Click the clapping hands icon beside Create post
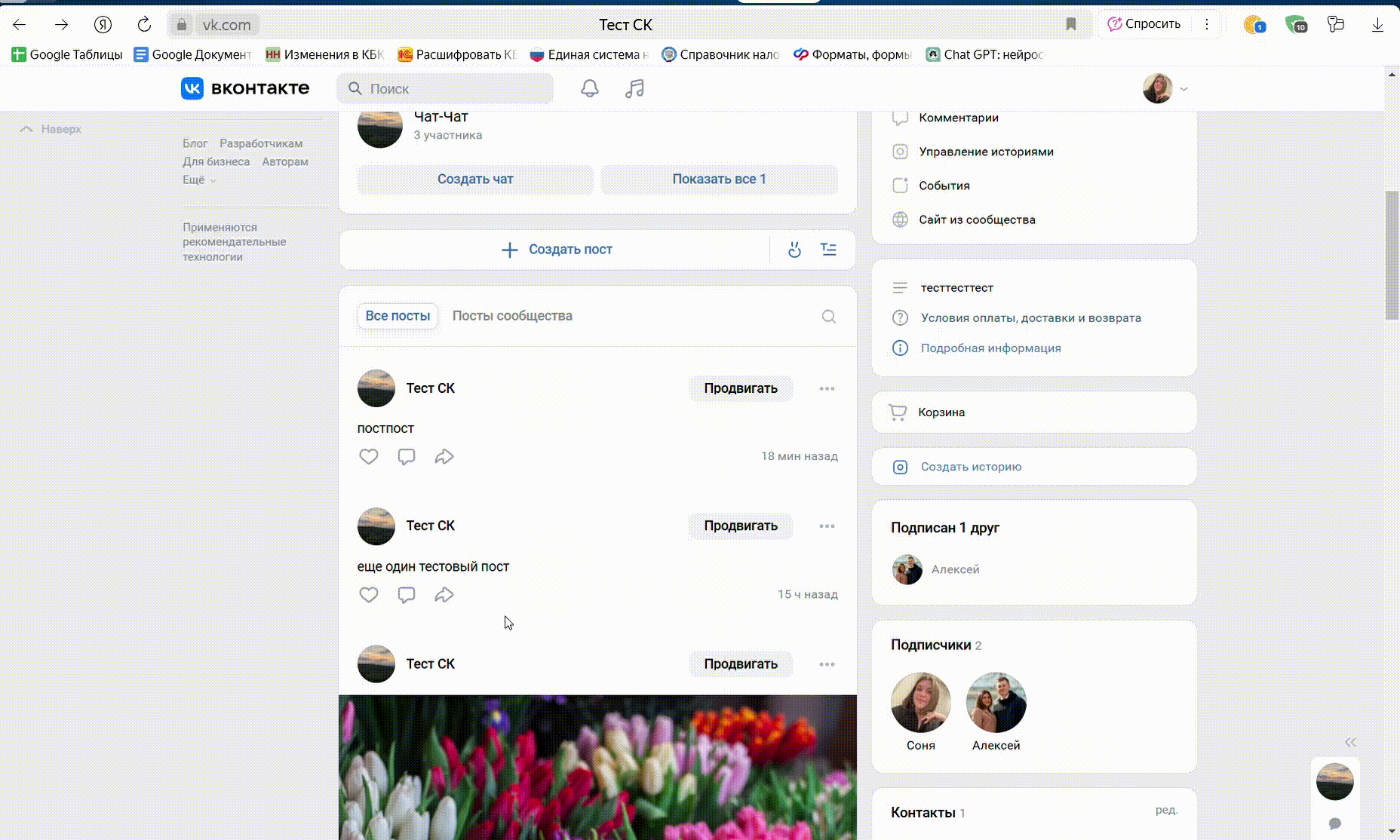 pyautogui.click(x=794, y=250)
